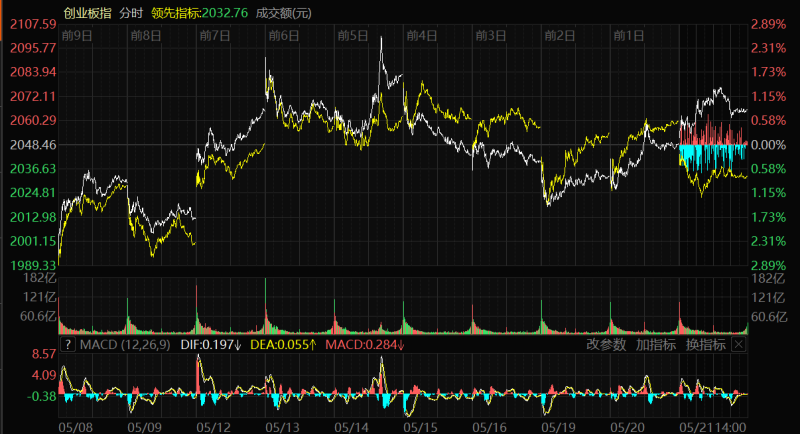Viewport: 800px width, 434px height.
Task: Click the 05/09 date on time axis
Action: click(x=144, y=427)
